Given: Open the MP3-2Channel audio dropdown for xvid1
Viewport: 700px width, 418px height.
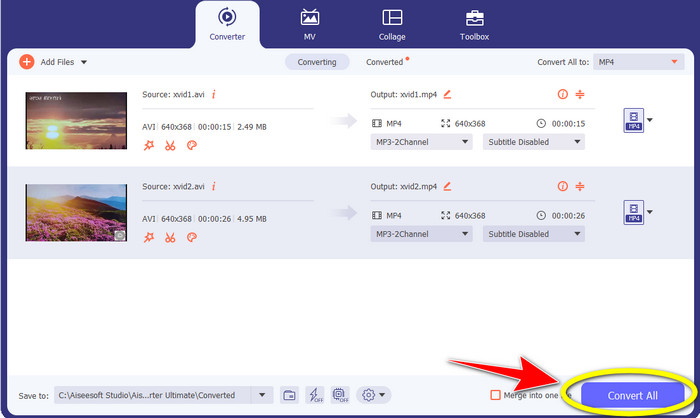Looking at the screenshot, I should pyautogui.click(x=421, y=142).
